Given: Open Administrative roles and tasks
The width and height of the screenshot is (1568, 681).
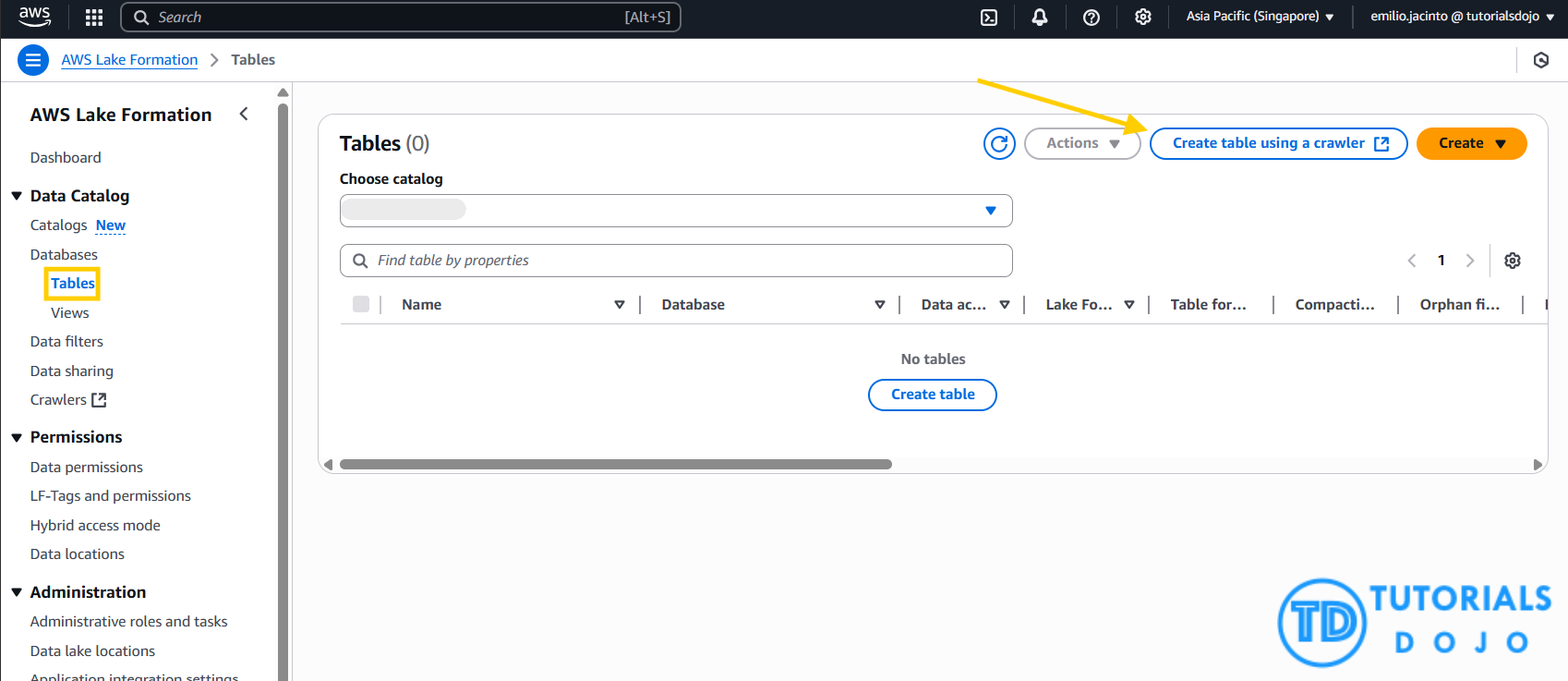Looking at the screenshot, I should pos(129,622).
